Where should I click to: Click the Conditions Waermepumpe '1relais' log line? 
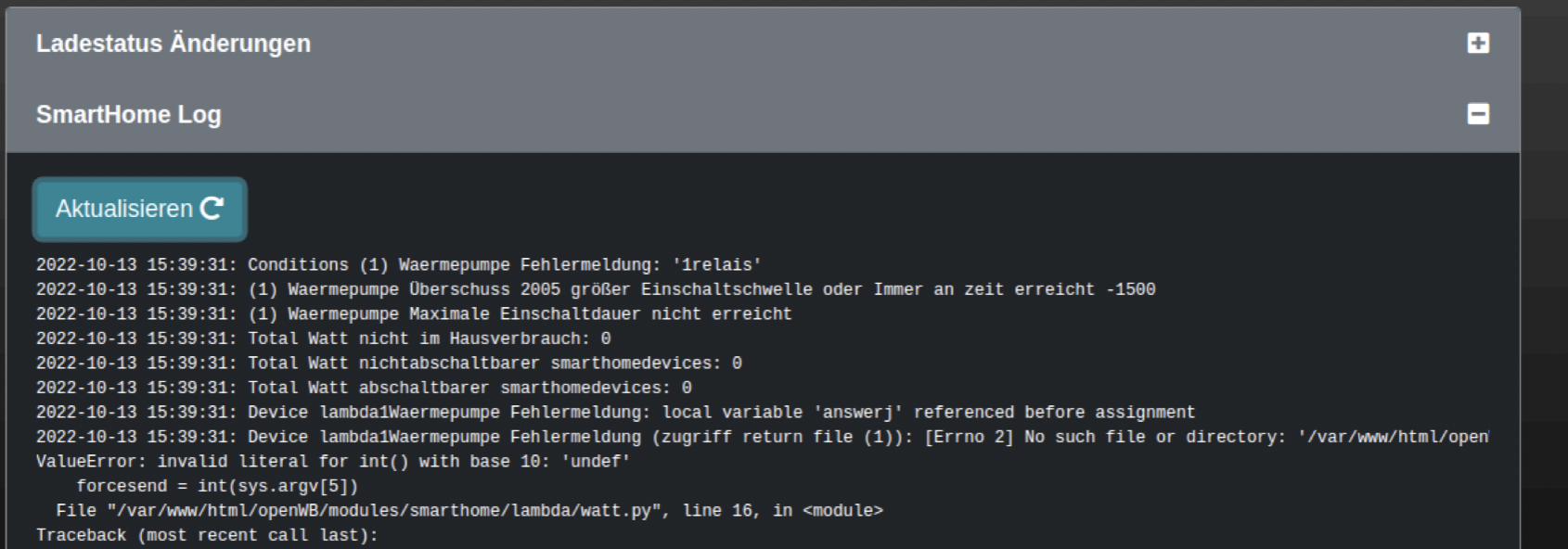[398, 265]
